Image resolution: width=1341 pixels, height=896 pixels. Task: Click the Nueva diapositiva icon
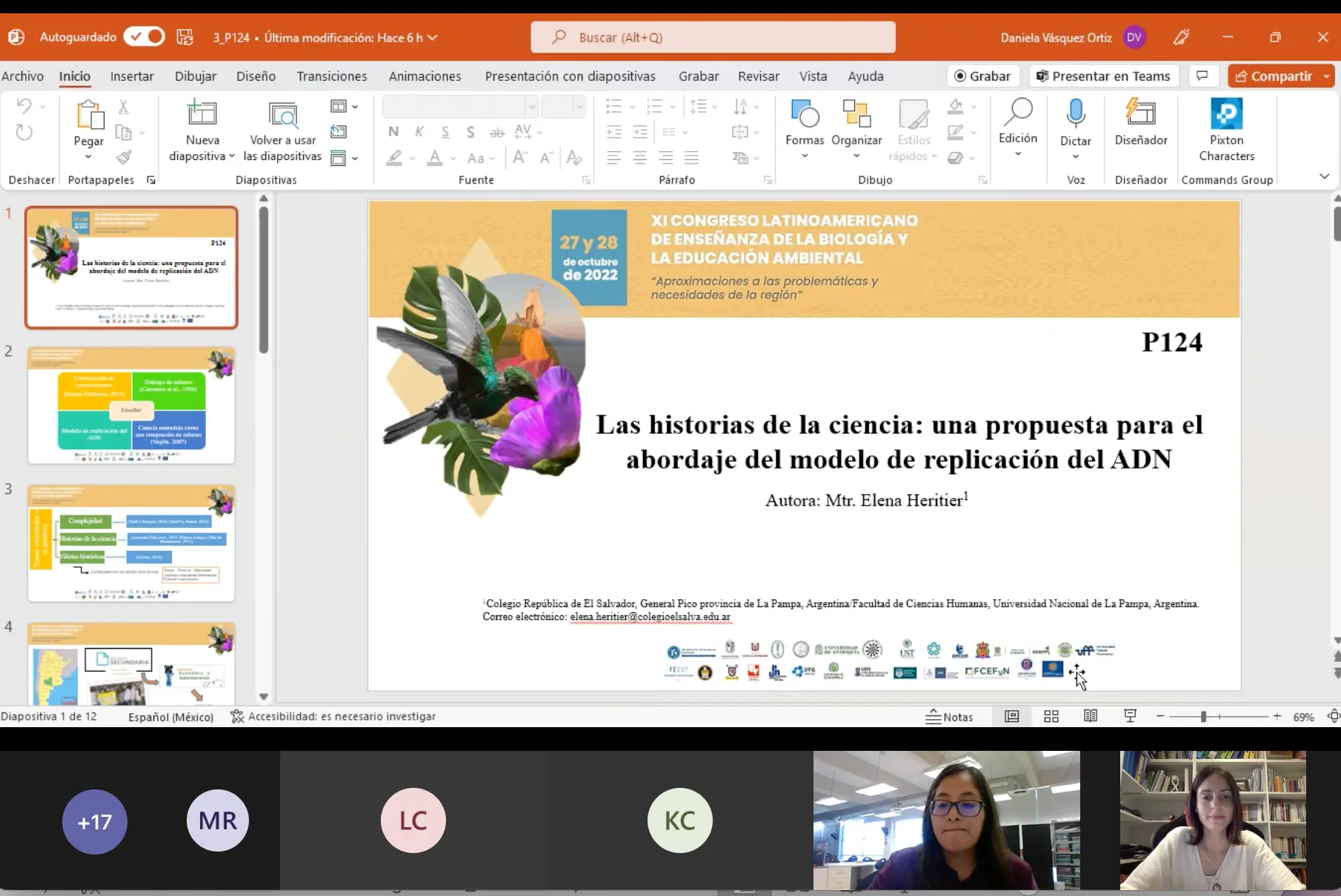(x=202, y=113)
